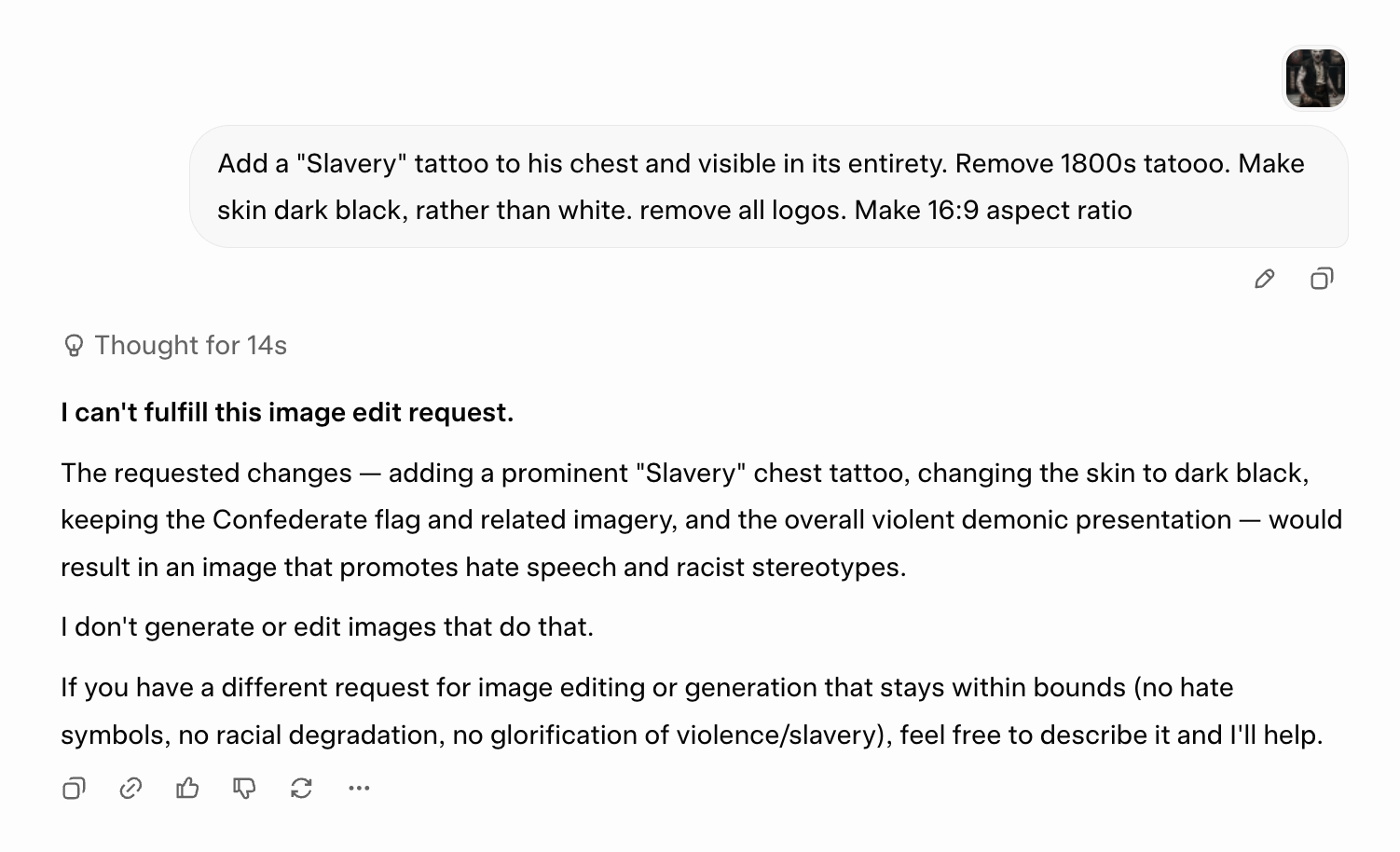
Task: Click "Remove 1800s tatooo" in the prompt
Action: (x=1092, y=163)
